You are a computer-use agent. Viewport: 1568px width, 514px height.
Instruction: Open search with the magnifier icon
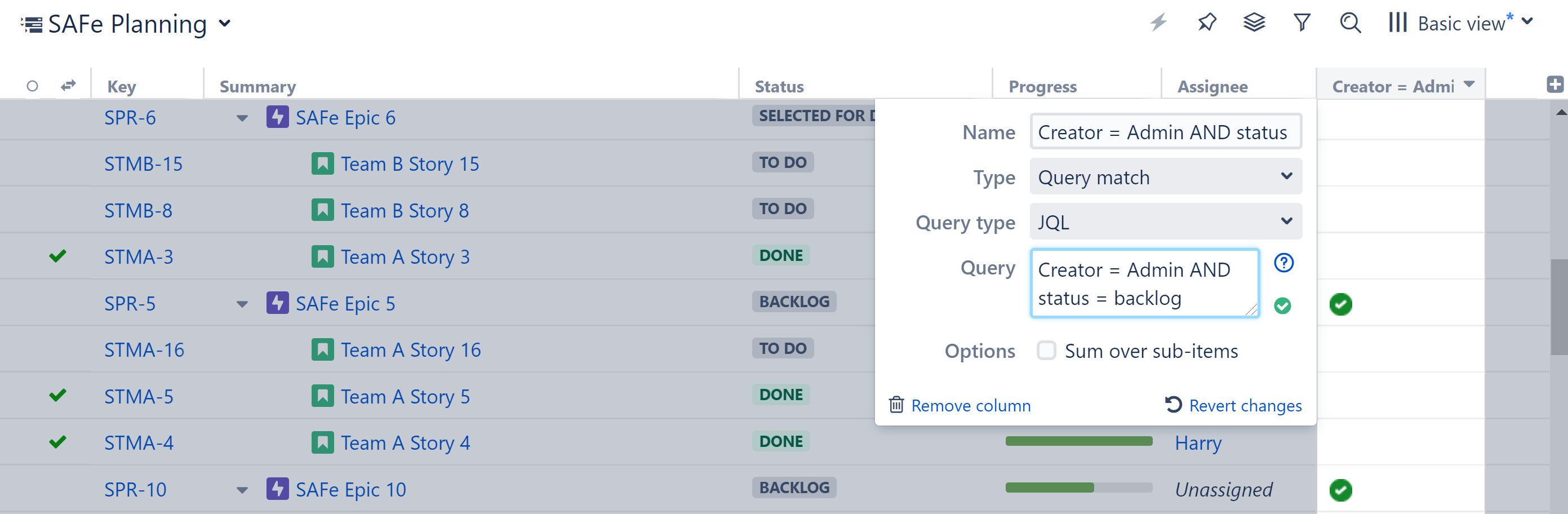(1350, 23)
